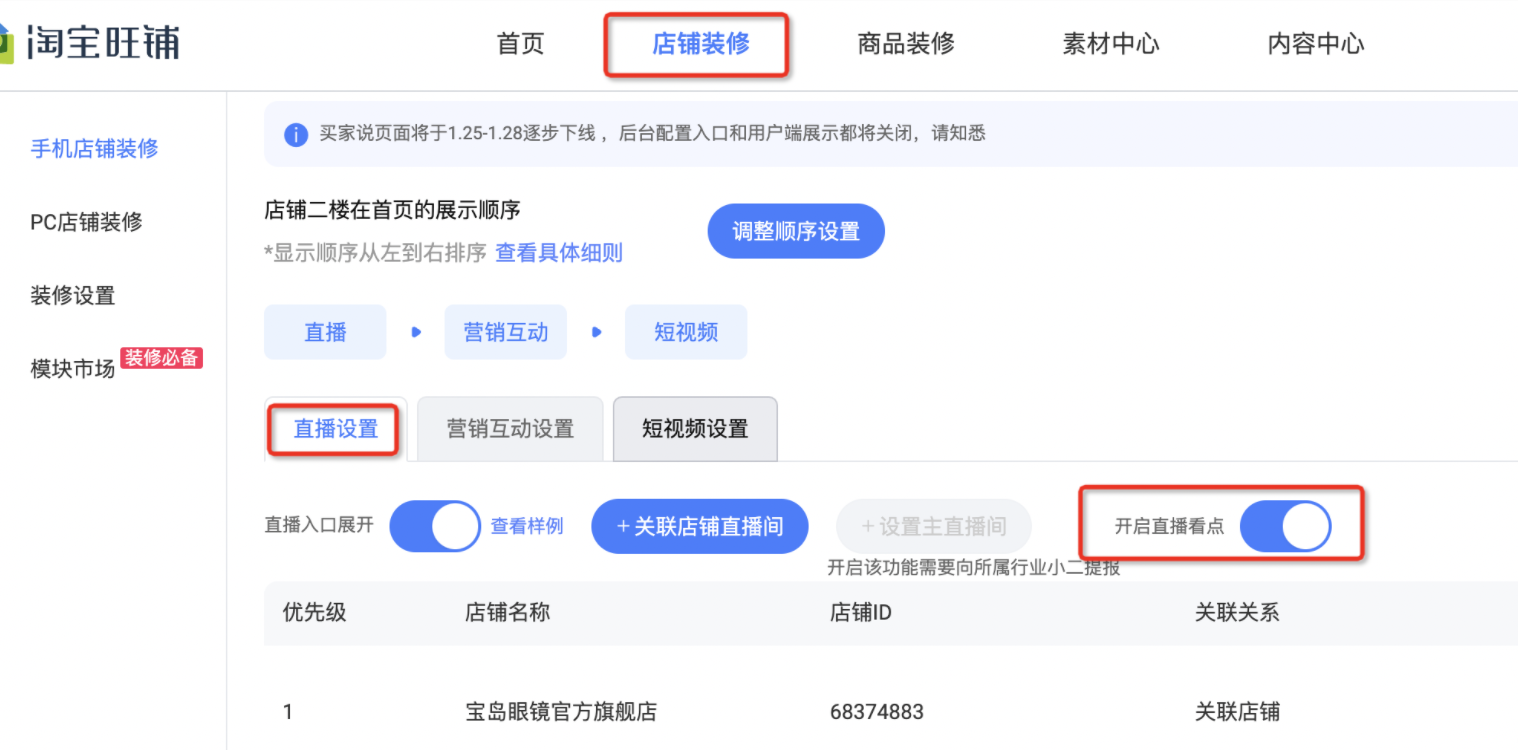The image size is (1518, 750).
Task: Open the 查看样例 link
Action: (527, 526)
